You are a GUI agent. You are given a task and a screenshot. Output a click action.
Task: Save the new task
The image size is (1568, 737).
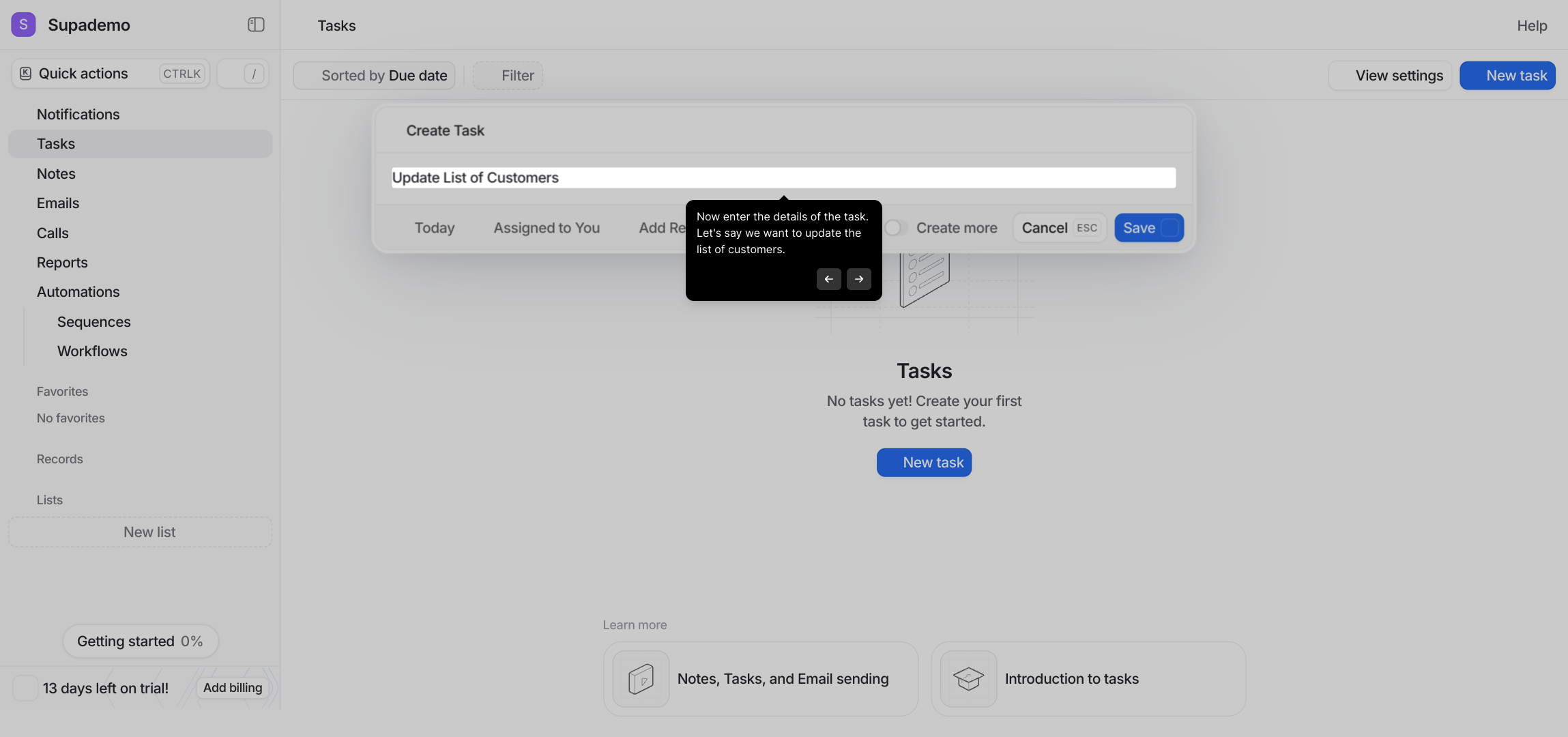pyautogui.click(x=1149, y=228)
